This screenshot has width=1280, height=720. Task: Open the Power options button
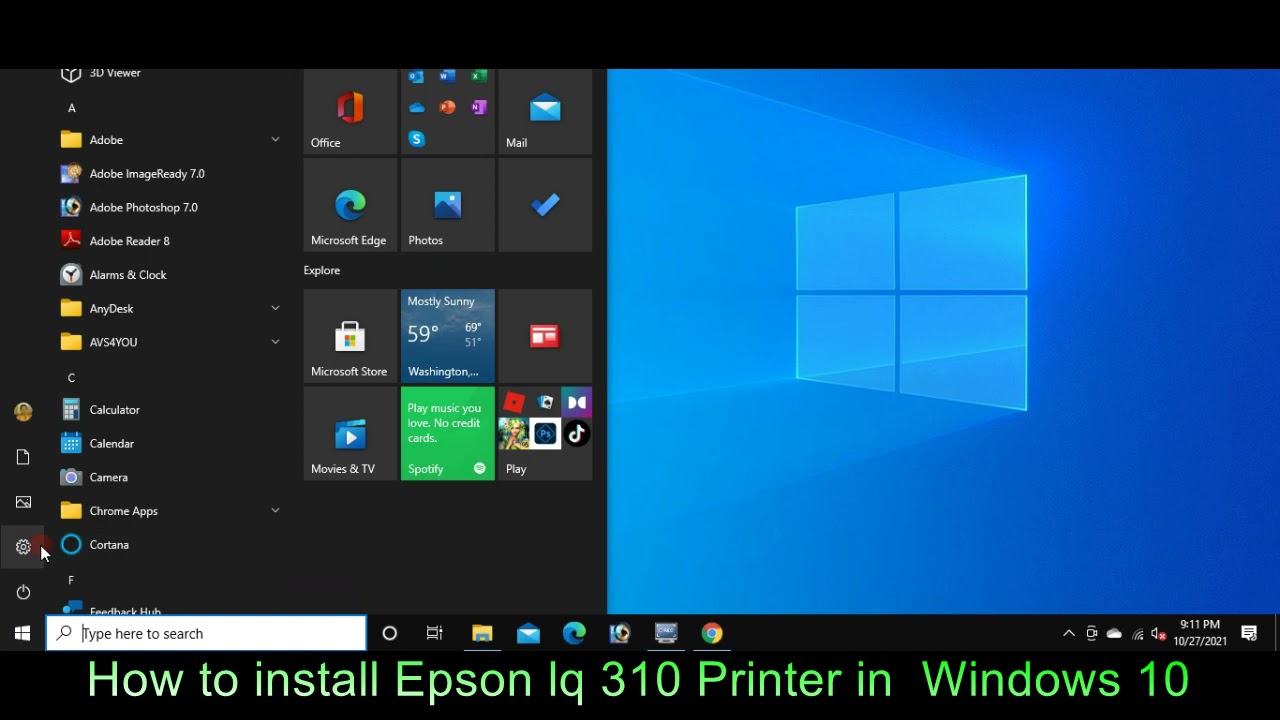(23, 592)
